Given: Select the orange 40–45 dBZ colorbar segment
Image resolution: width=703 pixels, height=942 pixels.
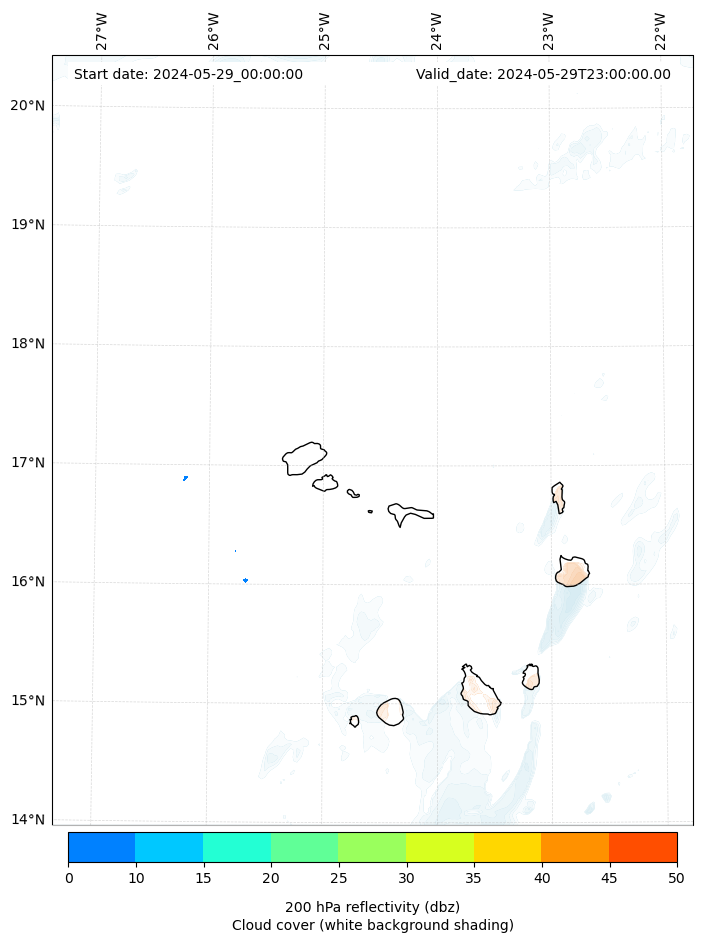Looking at the screenshot, I should click(x=575, y=847).
